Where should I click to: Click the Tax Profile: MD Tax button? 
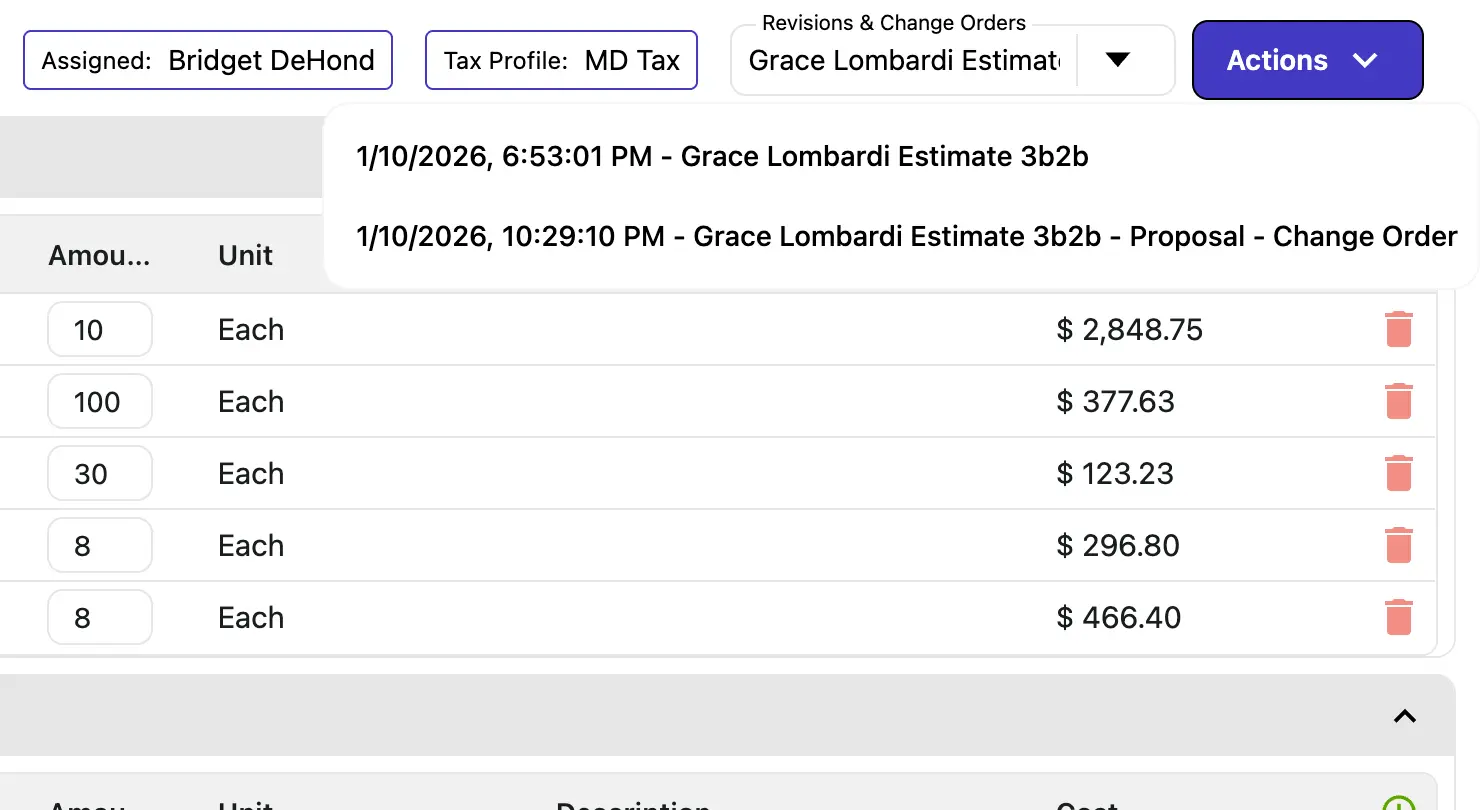coord(560,60)
